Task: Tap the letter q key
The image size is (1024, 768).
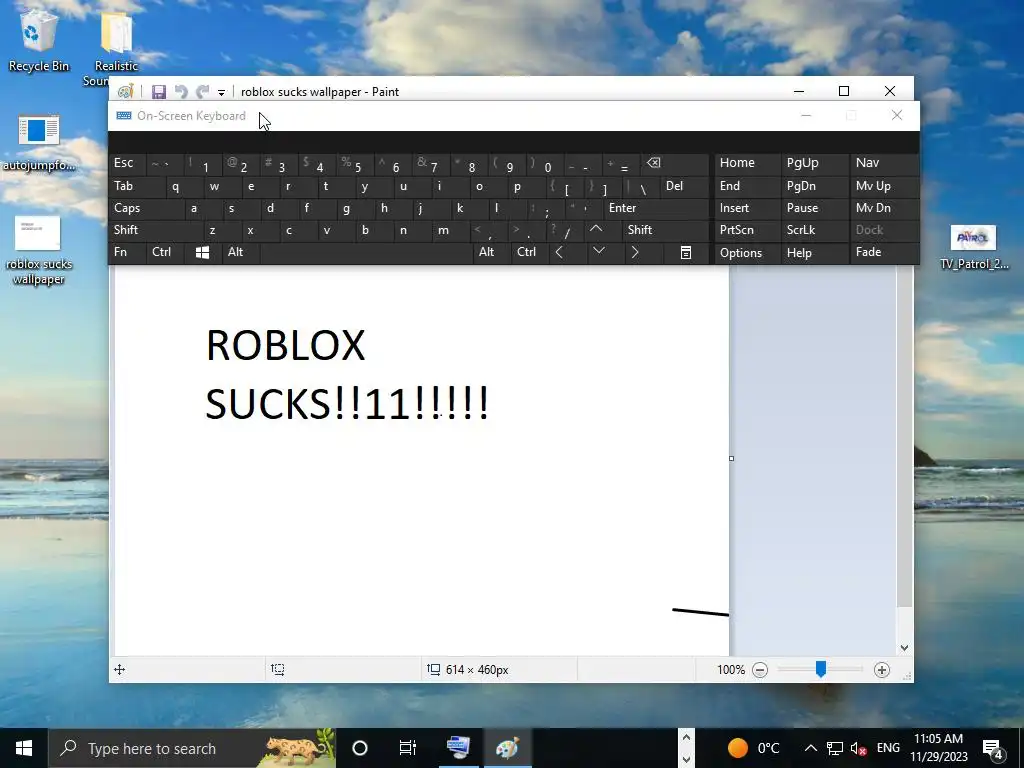Action: point(185,186)
